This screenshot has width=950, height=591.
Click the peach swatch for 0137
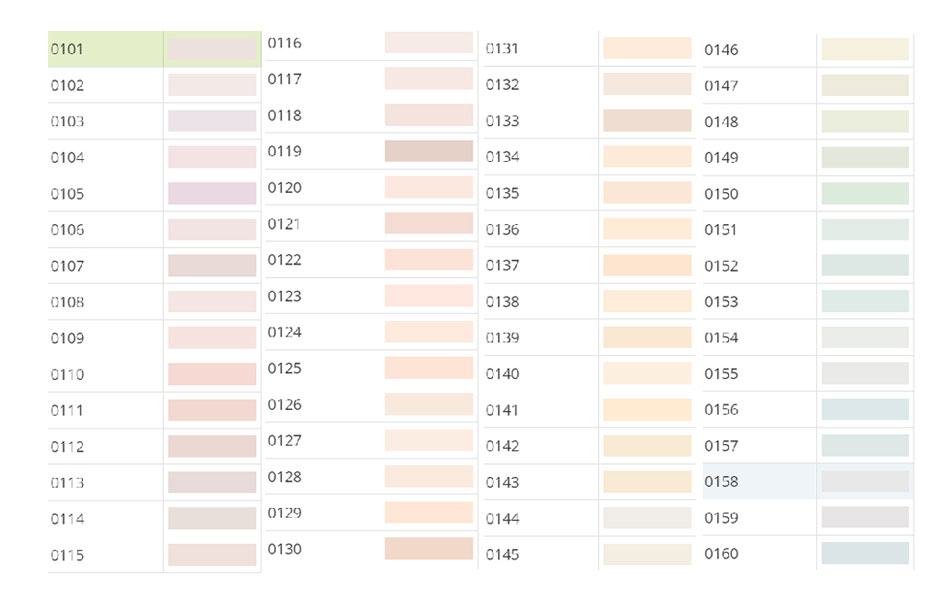(x=647, y=265)
